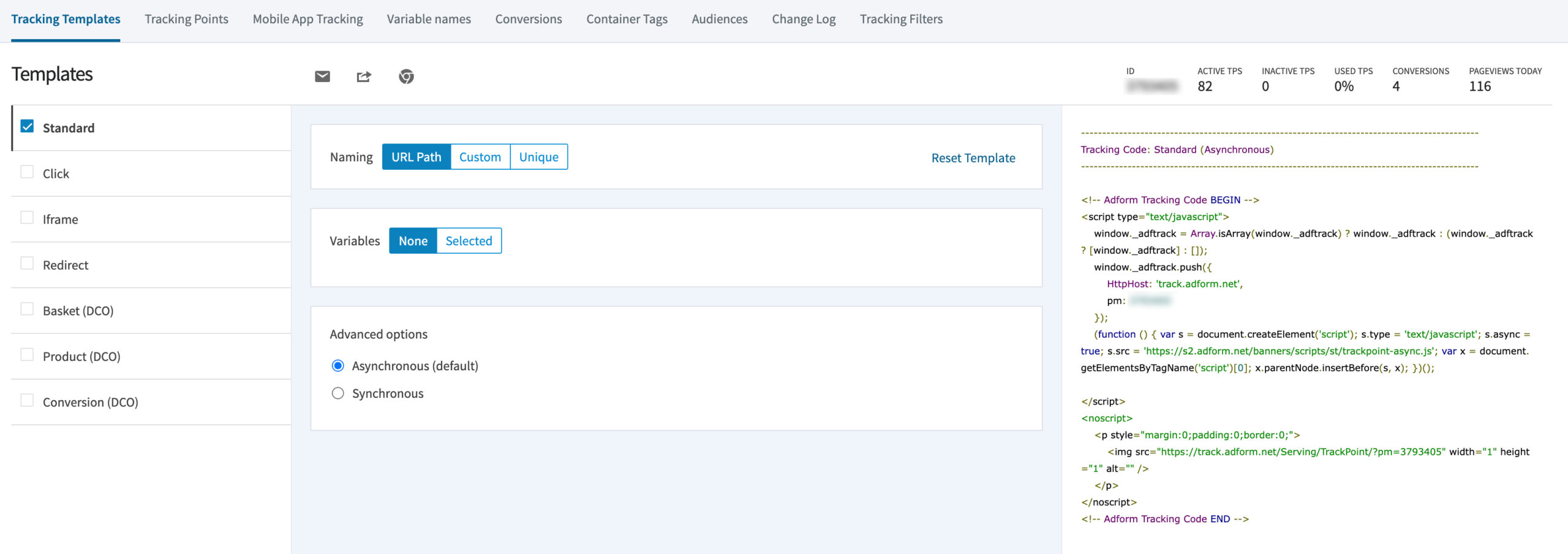
Task: Open the Tracking Points tab
Action: tap(186, 18)
